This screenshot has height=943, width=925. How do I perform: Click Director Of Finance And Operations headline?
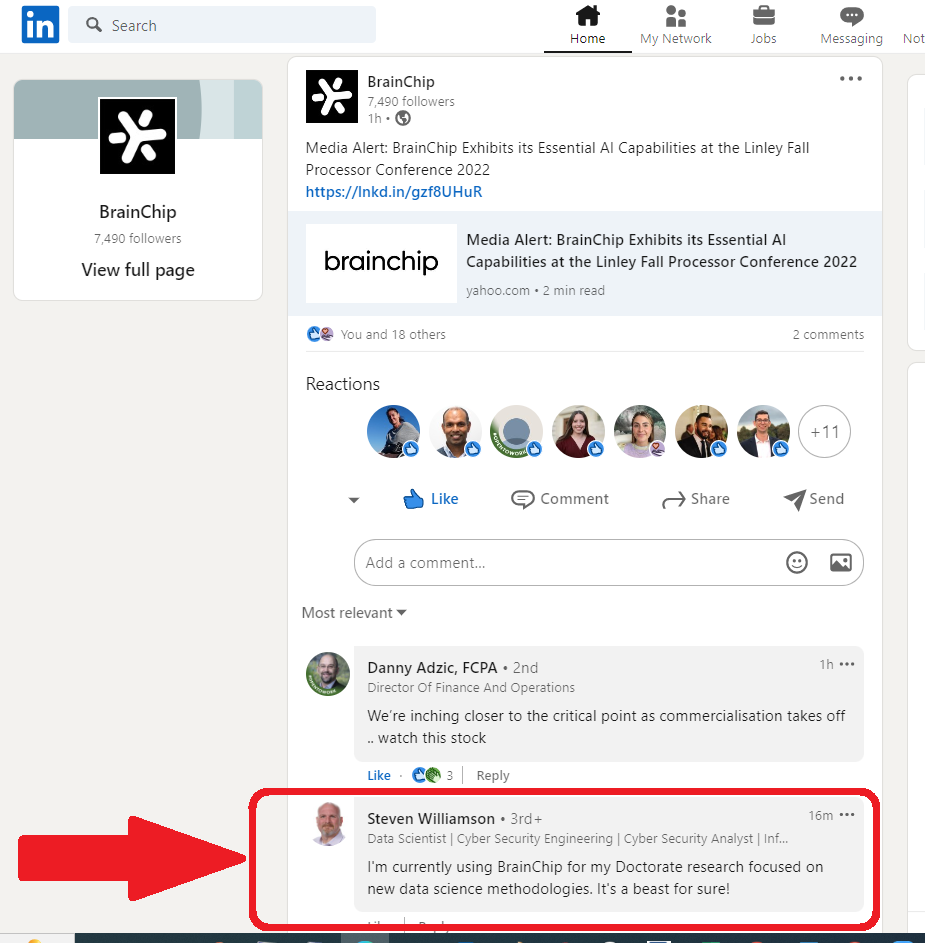tap(471, 687)
